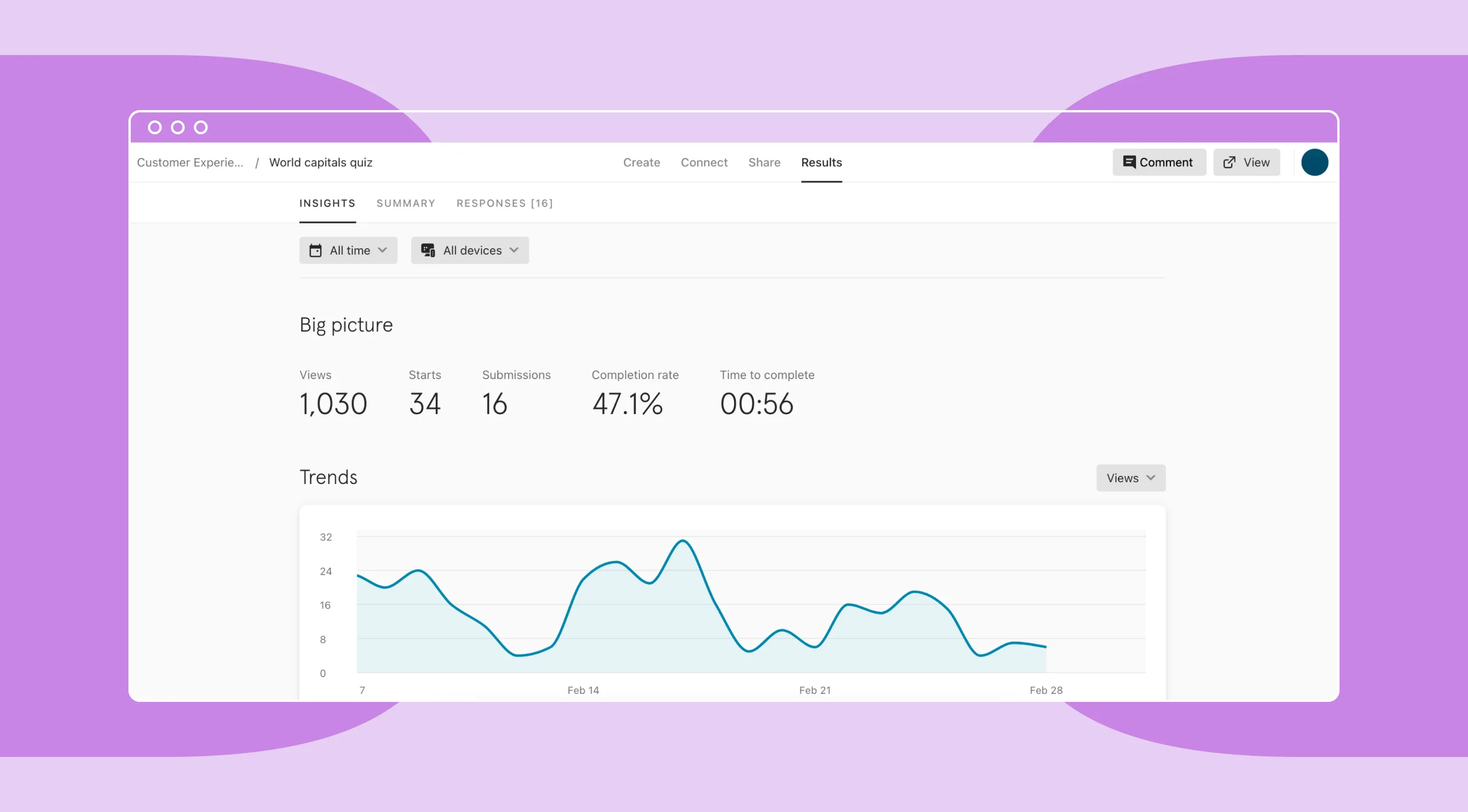The height and width of the screenshot is (812, 1468).
Task: Select the Insights sub-tab
Action: pos(327,204)
